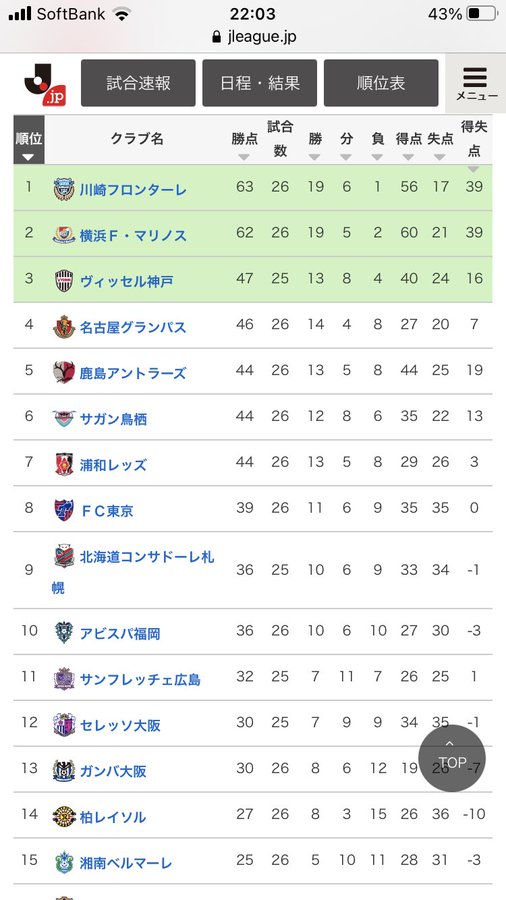Sort table by 得点 column arrow
This screenshot has height=900, width=506.
(408, 157)
